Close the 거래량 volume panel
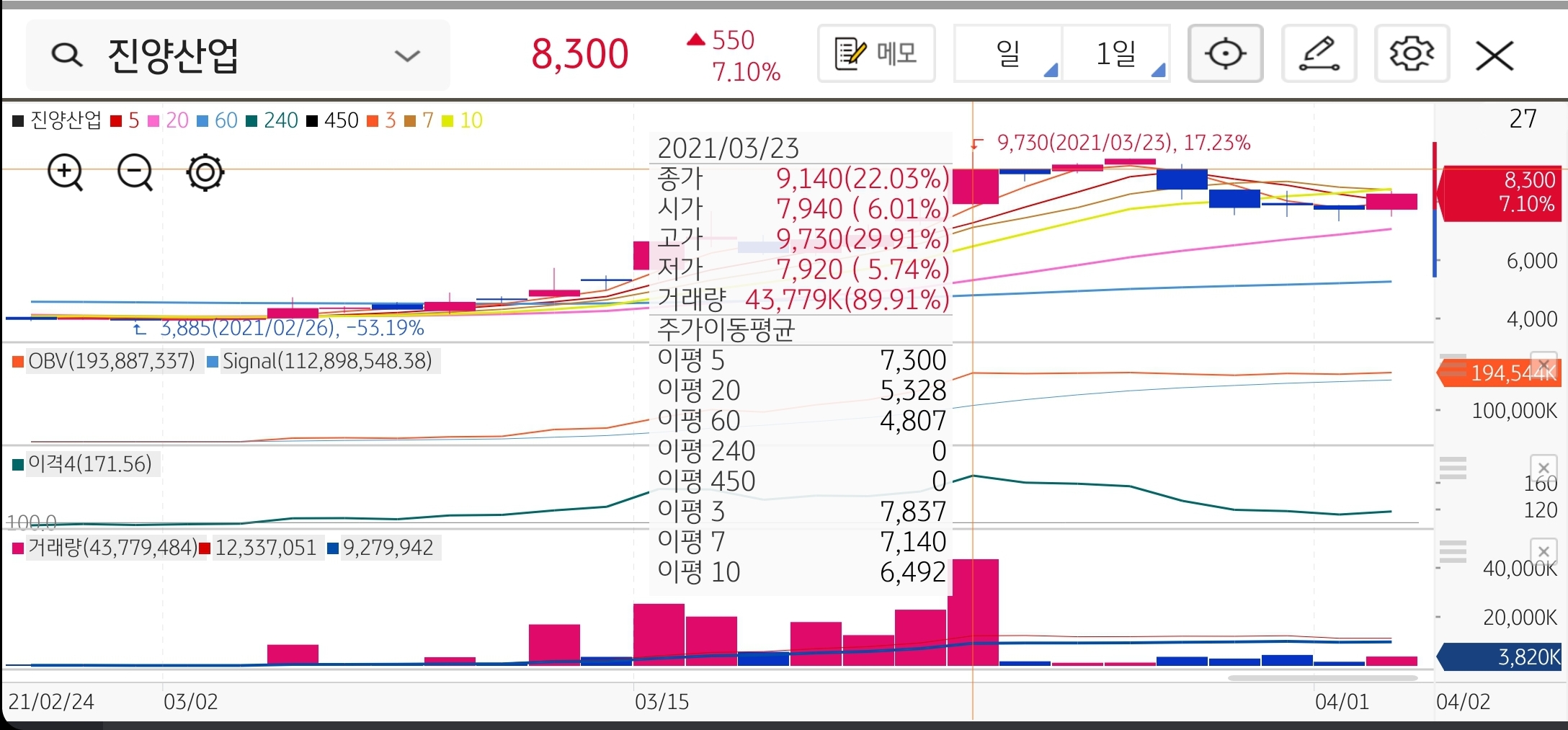 (x=1543, y=551)
